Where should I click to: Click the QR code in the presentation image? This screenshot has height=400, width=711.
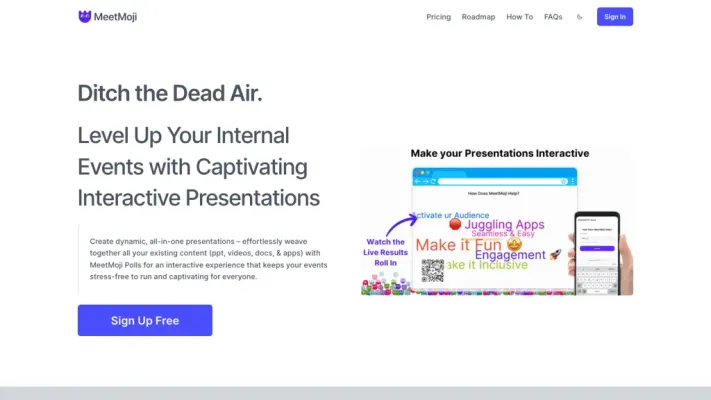[432, 270]
